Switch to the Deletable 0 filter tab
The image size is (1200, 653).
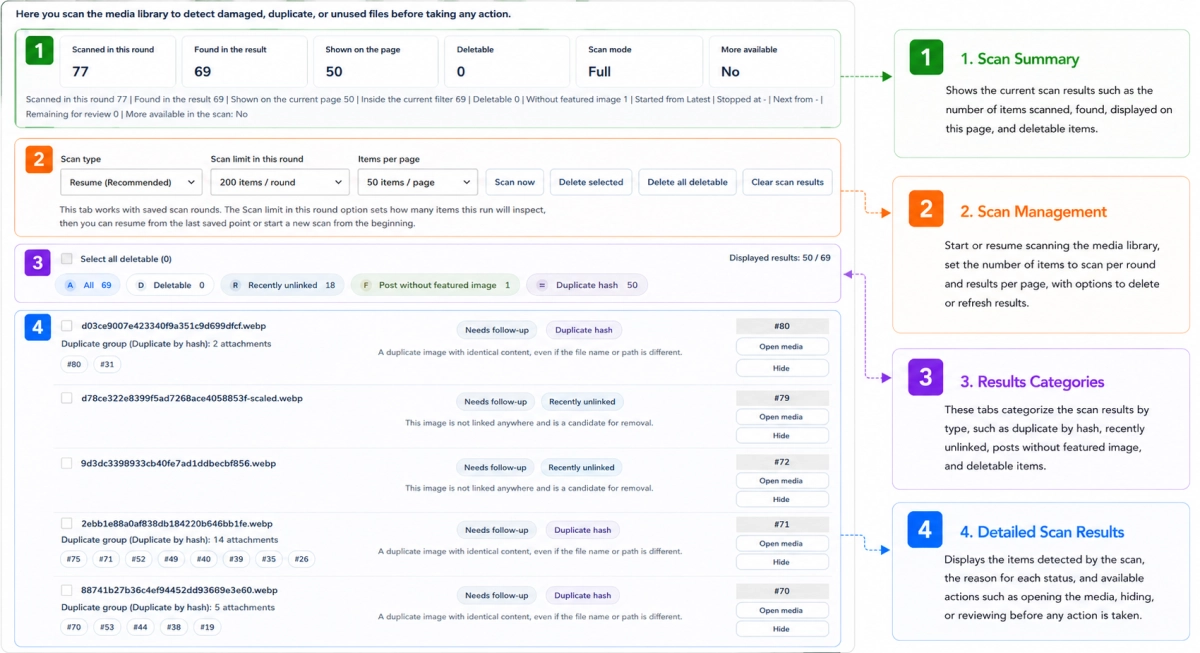pyautogui.click(x=170, y=285)
